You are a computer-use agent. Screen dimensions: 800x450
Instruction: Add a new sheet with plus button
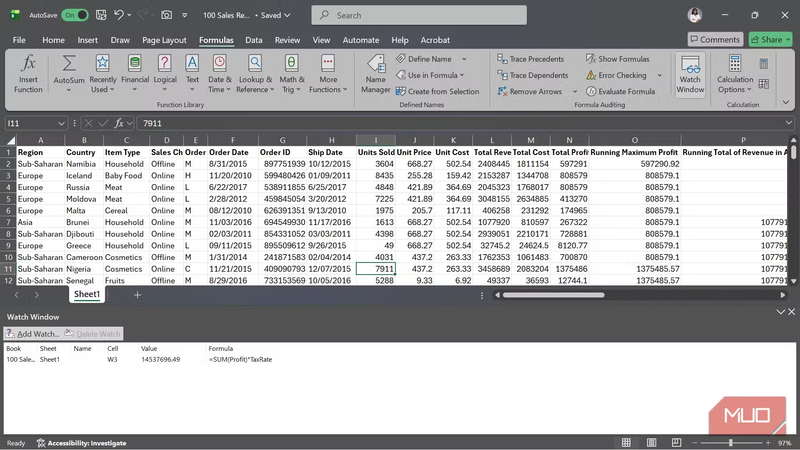(x=137, y=295)
